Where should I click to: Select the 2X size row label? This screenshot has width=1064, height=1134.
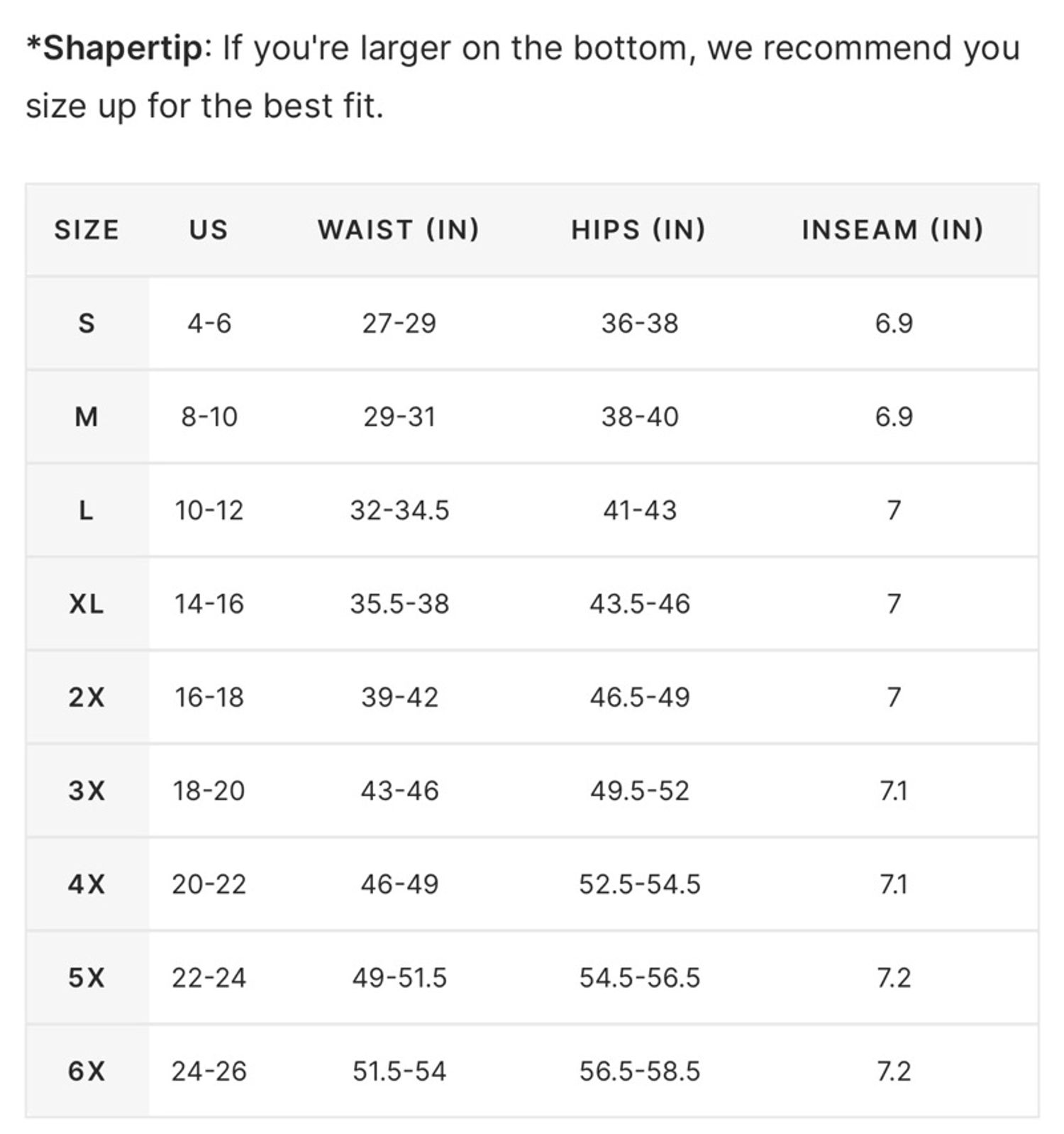point(87,697)
